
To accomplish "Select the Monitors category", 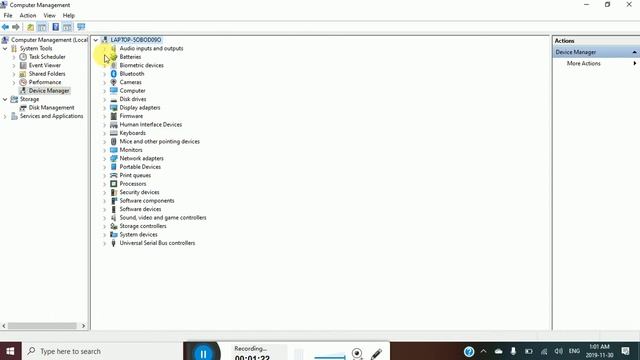I will [131, 150].
